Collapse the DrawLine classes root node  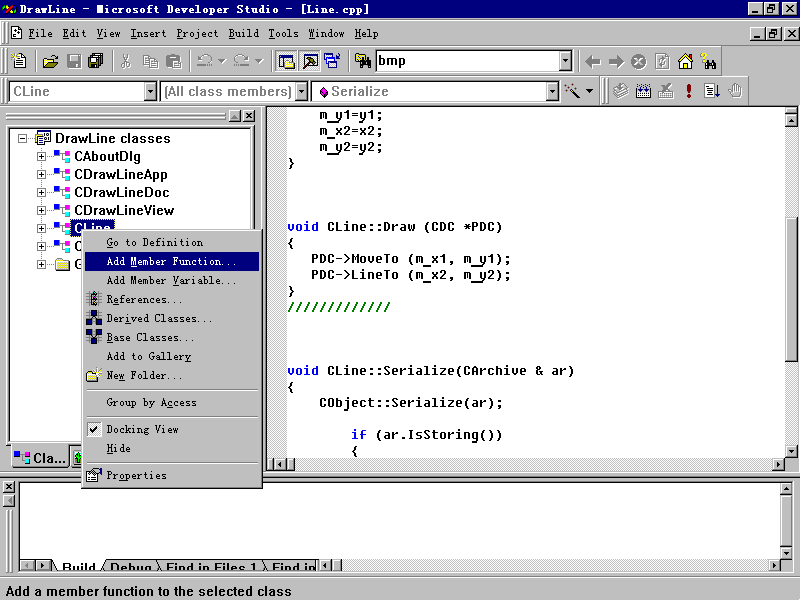[x=22, y=138]
